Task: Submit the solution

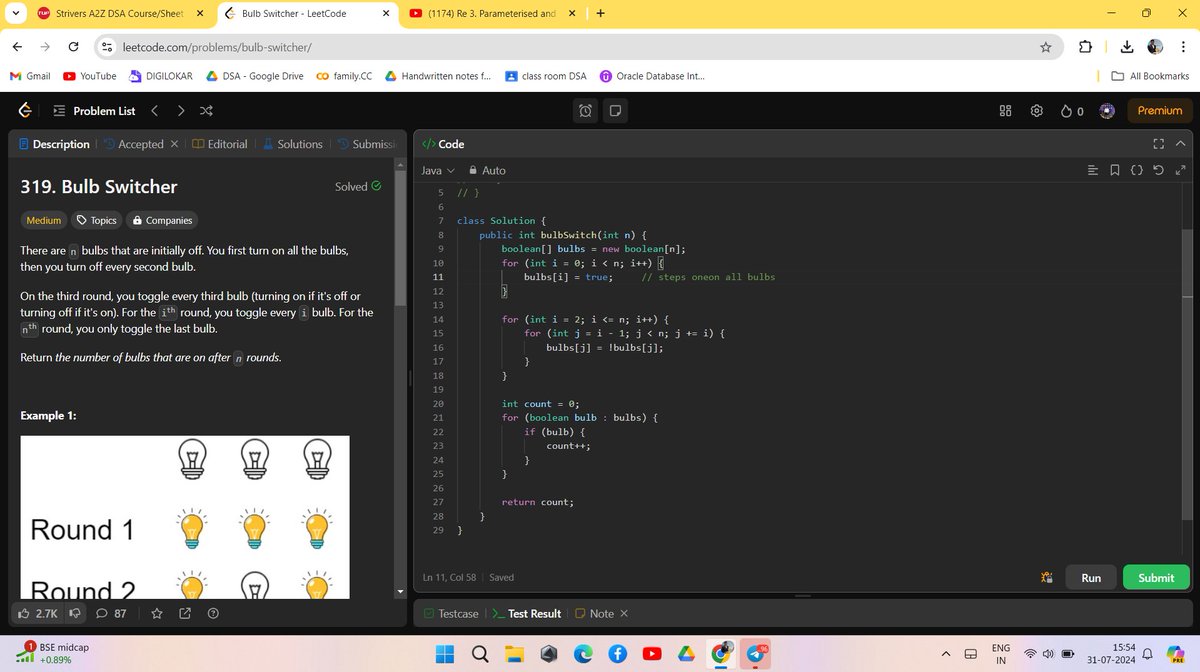Action: tap(1156, 577)
